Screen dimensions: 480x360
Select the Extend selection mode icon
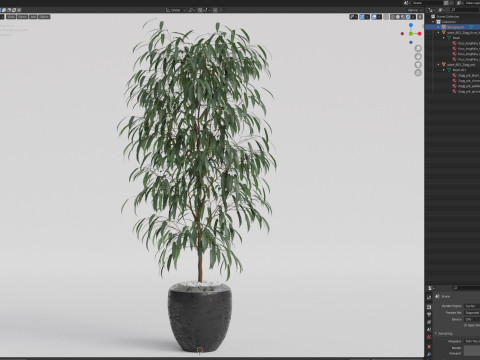4,10
